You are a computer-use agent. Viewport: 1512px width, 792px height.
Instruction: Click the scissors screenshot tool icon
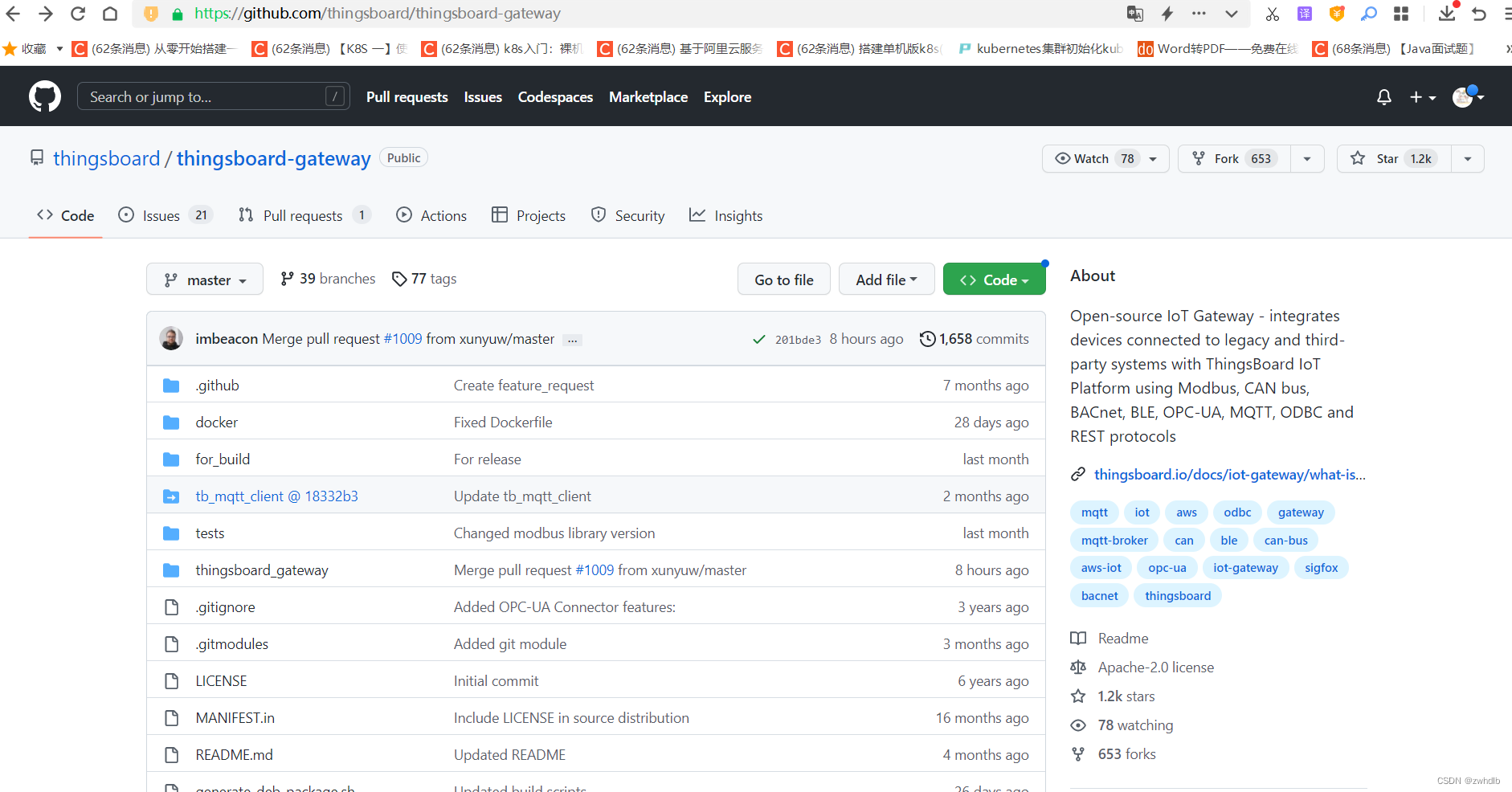1272,14
